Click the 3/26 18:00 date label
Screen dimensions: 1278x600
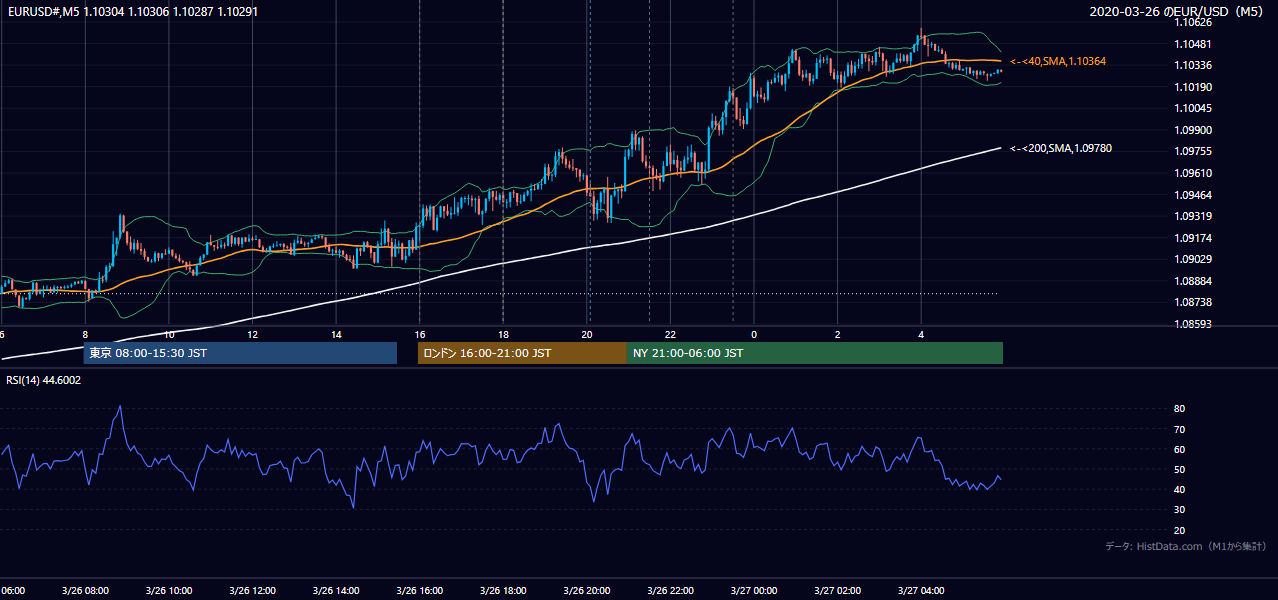pos(503,590)
